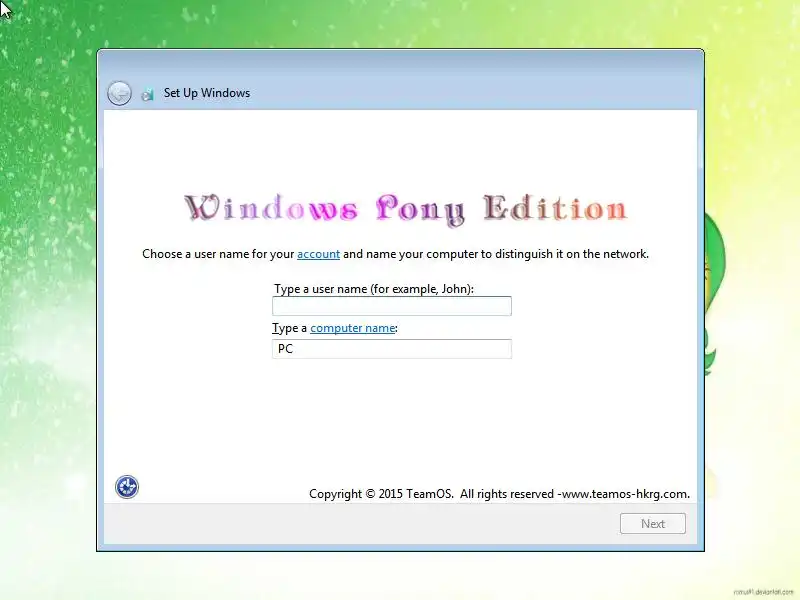Screen dimensions: 800x600
Task: Click the 'Type a user name' label
Action: (x=374, y=289)
